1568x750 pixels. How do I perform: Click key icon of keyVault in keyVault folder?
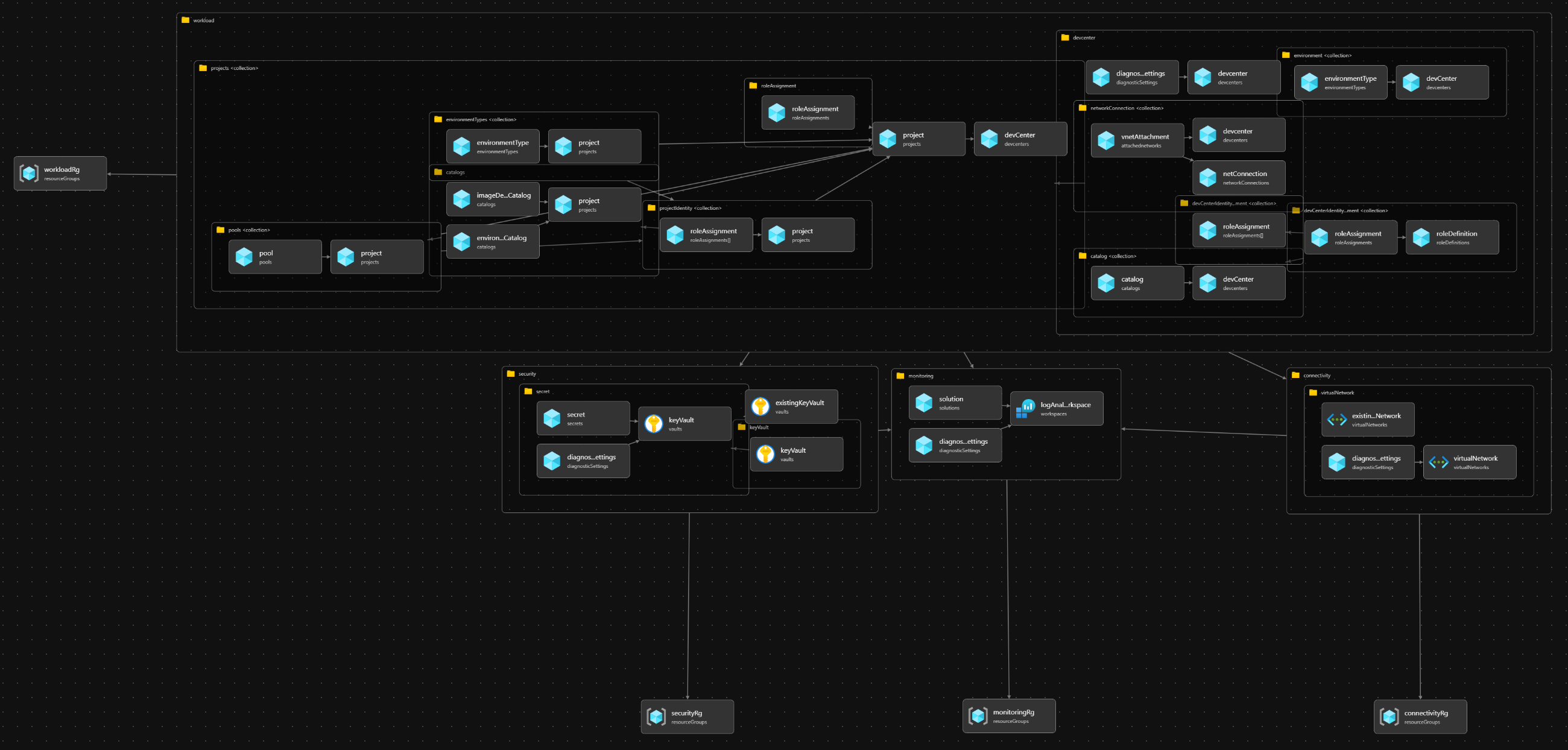coord(765,454)
